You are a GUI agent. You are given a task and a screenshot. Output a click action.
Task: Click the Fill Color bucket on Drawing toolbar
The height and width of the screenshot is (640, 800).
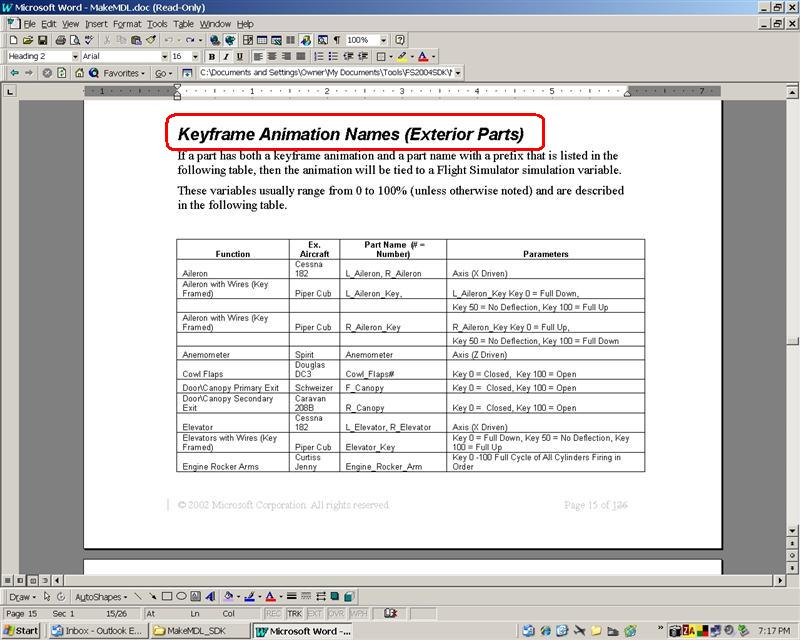pyautogui.click(x=229, y=596)
